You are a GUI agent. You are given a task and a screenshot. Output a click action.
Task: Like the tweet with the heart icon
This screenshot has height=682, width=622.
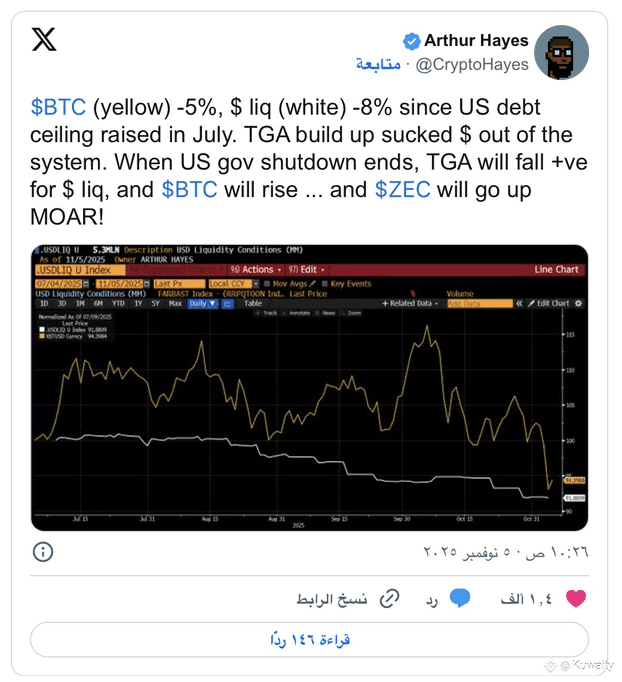coord(576,598)
